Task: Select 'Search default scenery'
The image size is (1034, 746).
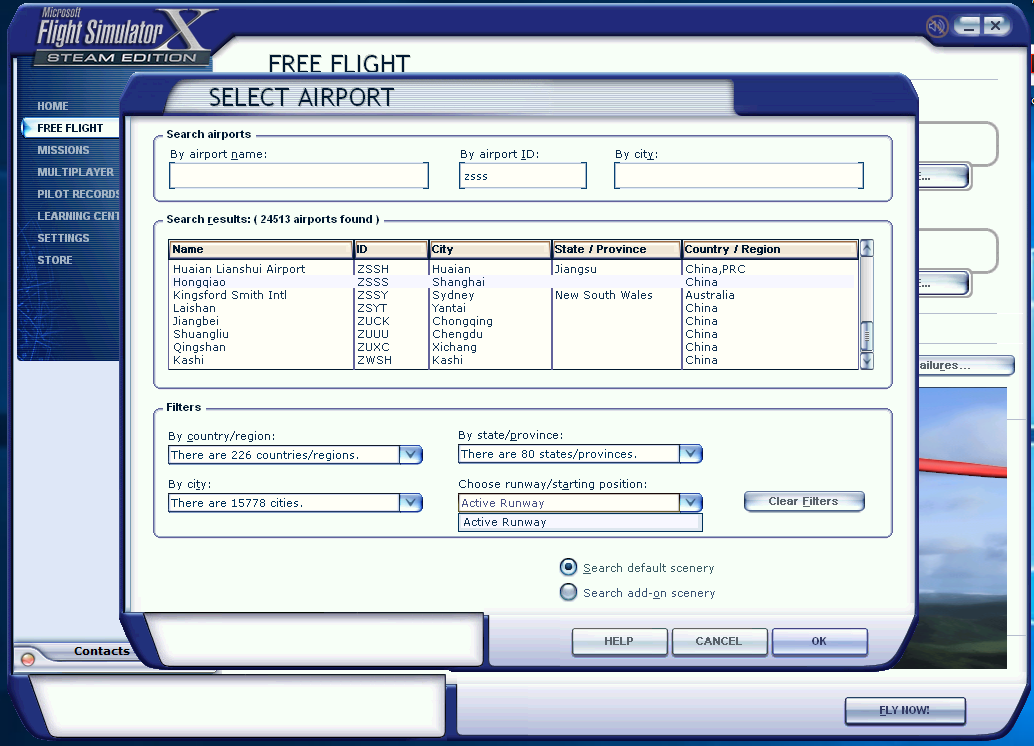Action: point(568,567)
